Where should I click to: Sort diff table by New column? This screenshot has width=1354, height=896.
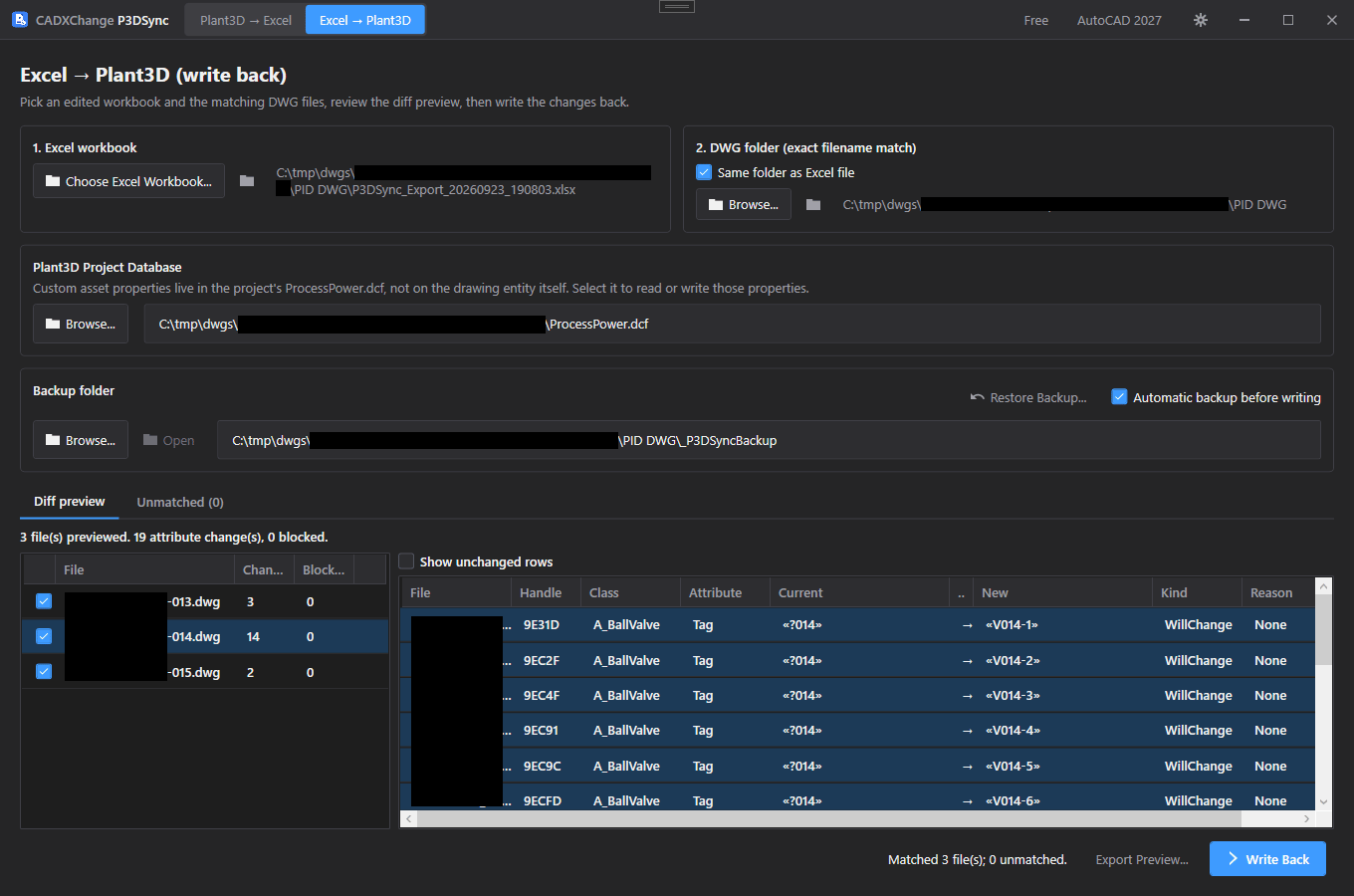point(1062,592)
